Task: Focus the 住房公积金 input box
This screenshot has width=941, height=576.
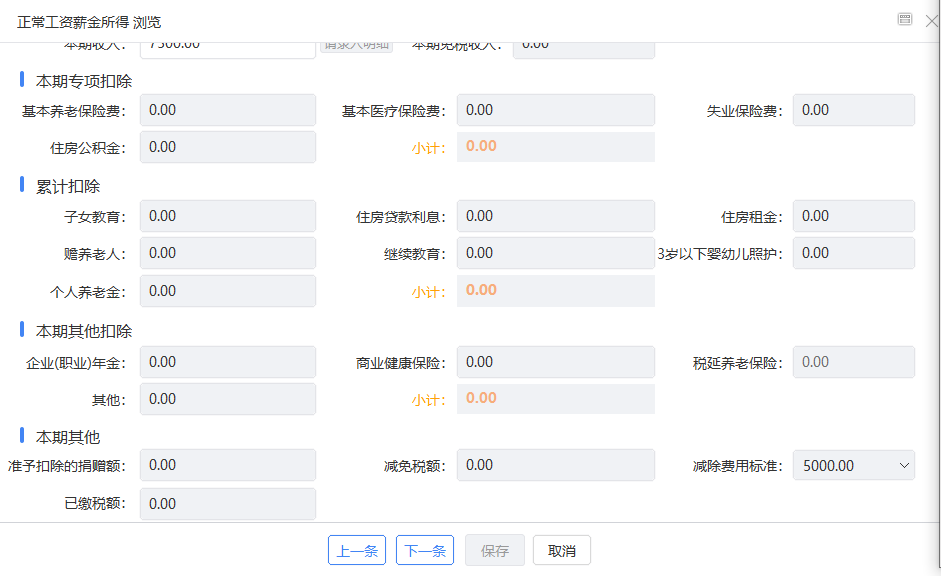Action: point(228,147)
